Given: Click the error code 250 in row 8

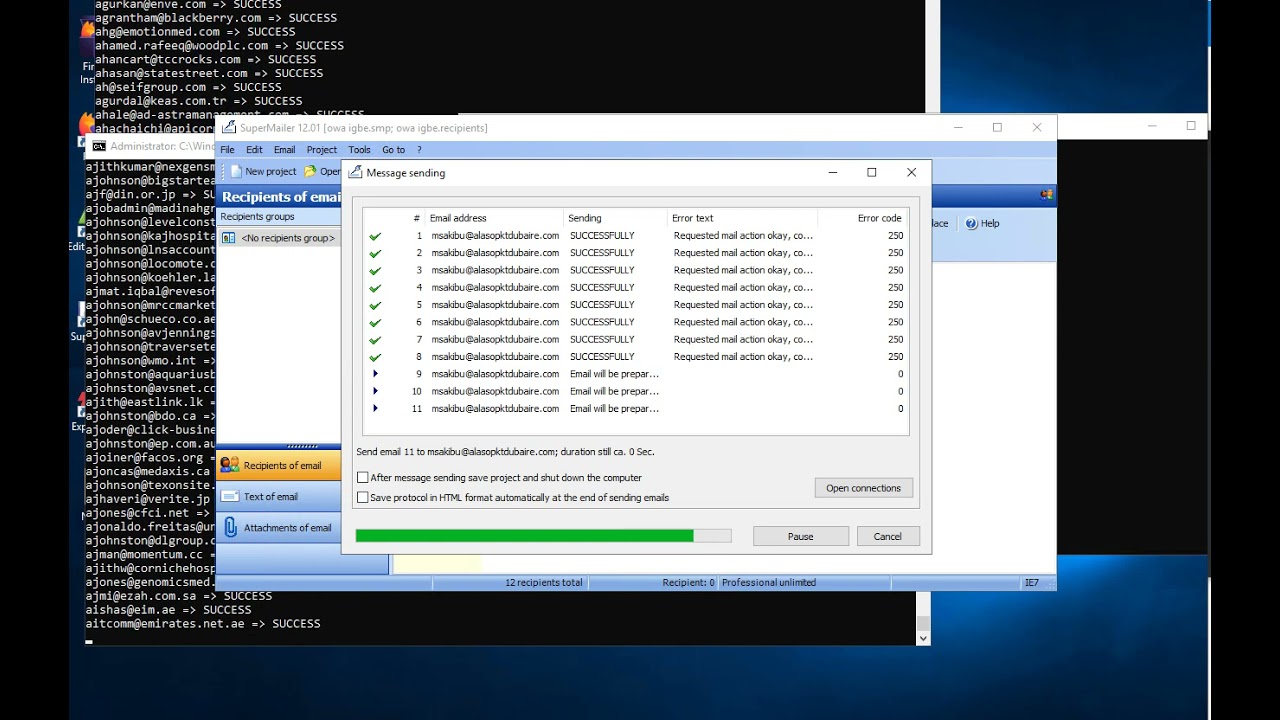Looking at the screenshot, I should [895, 357].
